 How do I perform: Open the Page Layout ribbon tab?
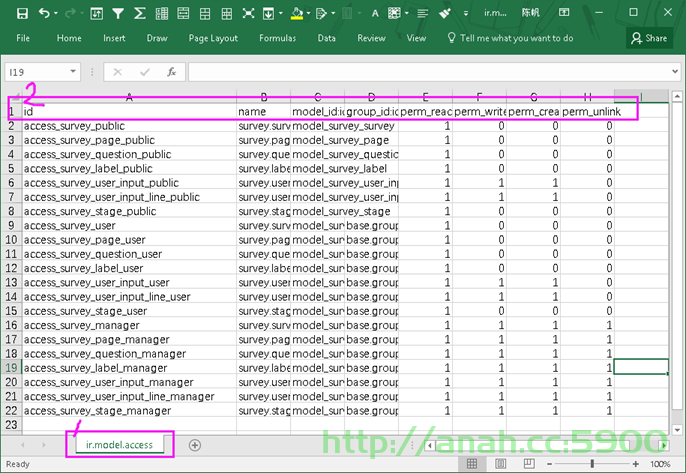213,38
